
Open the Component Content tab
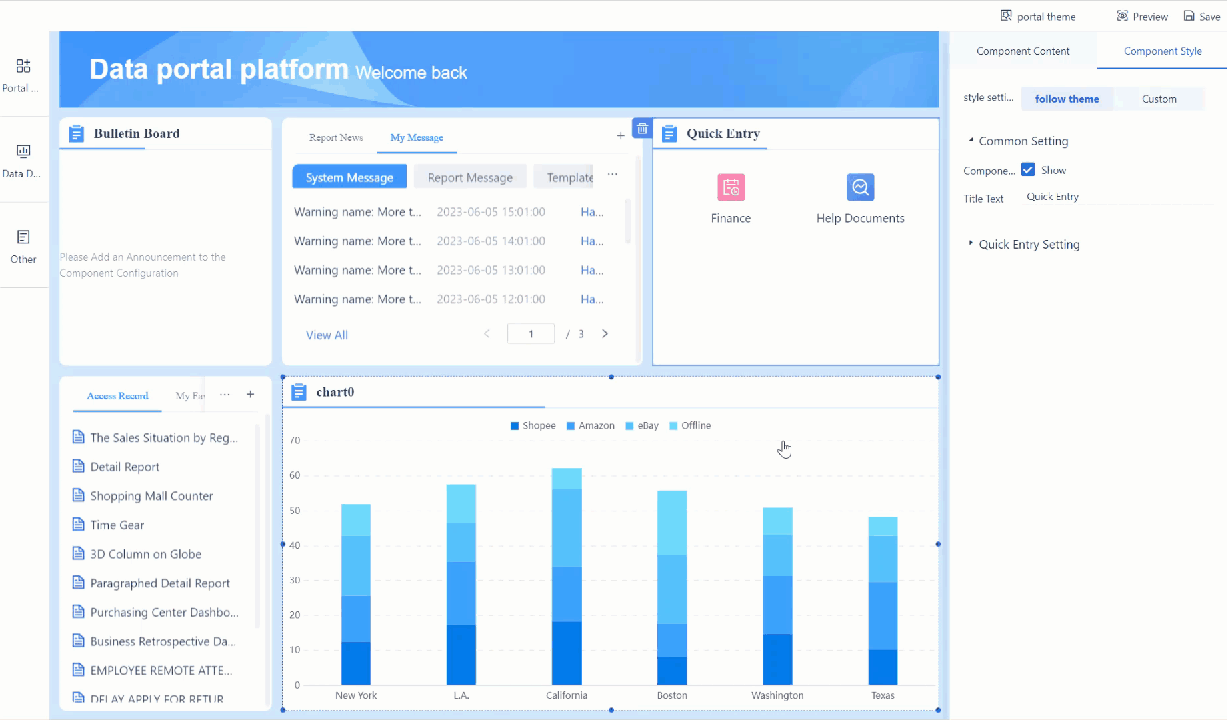[x=1023, y=50]
